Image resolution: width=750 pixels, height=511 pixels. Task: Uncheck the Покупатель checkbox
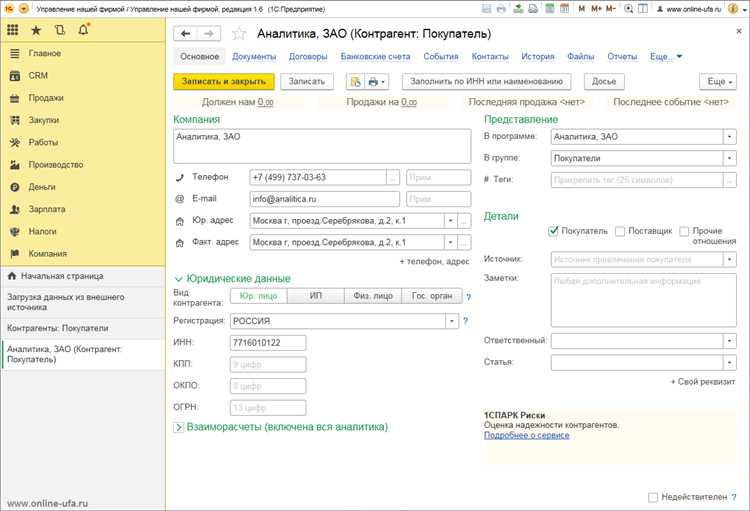click(x=553, y=231)
